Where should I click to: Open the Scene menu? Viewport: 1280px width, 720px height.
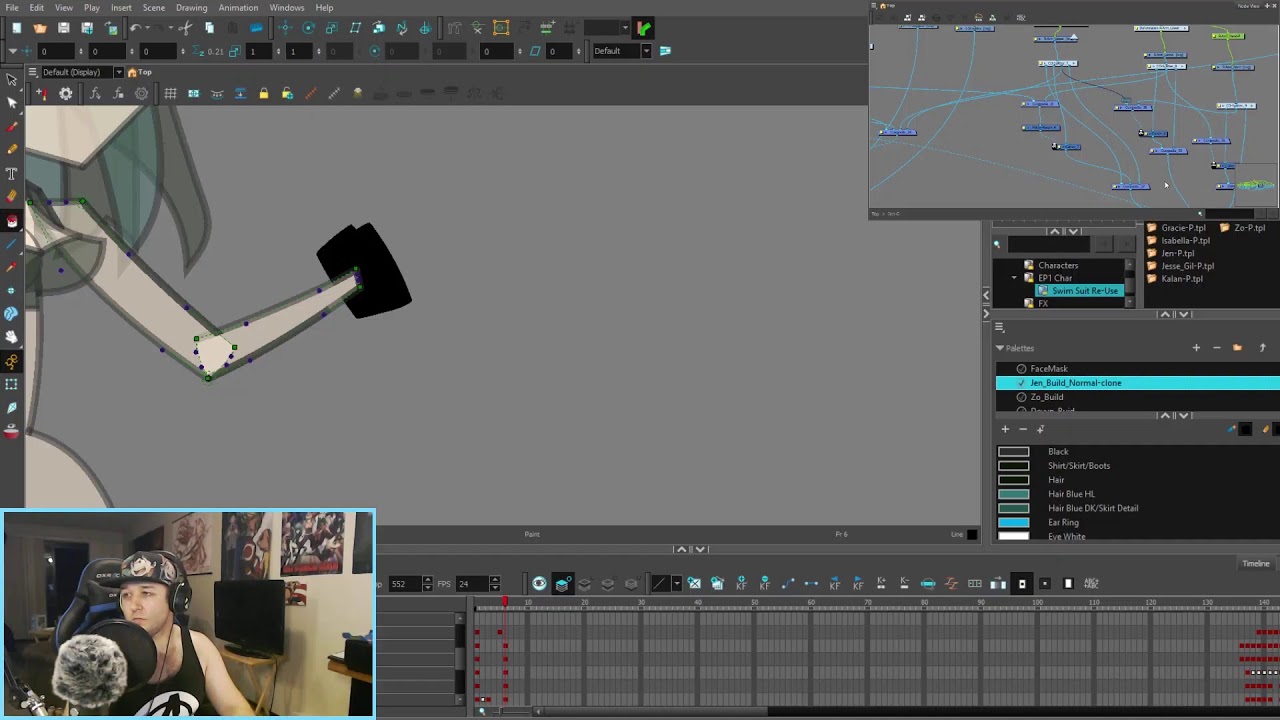154,8
